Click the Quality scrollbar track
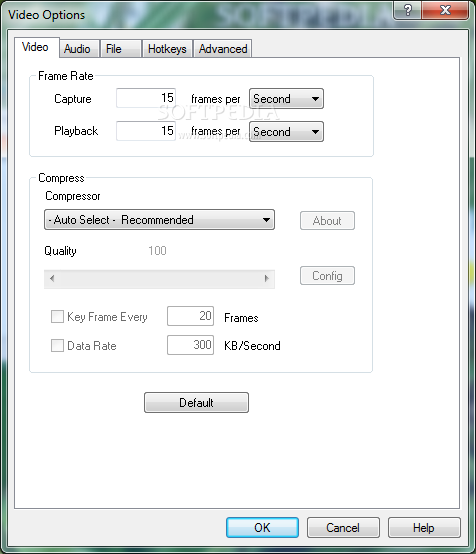The image size is (476, 554). (x=159, y=279)
